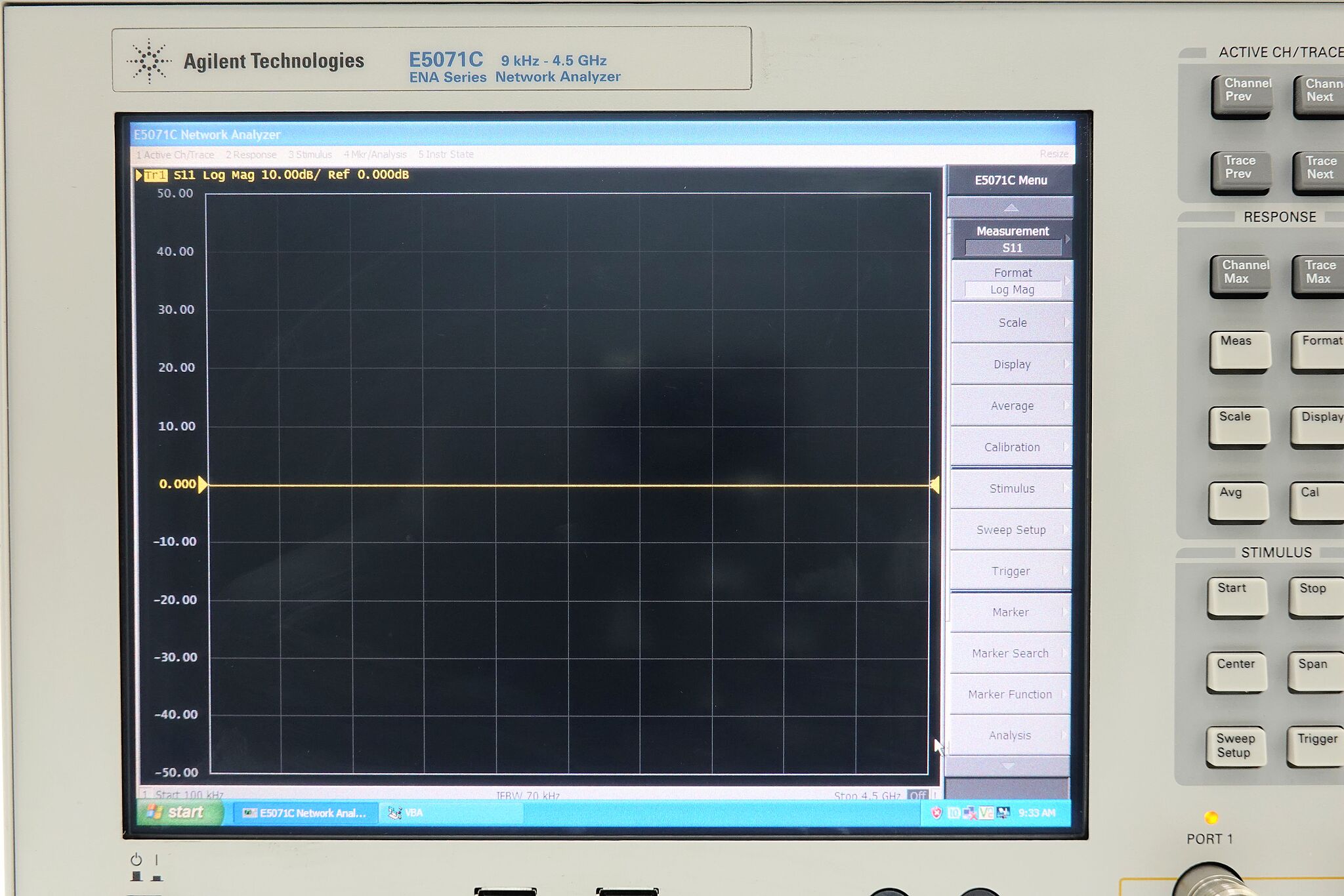Open the Analysis softkey menu

point(1009,735)
